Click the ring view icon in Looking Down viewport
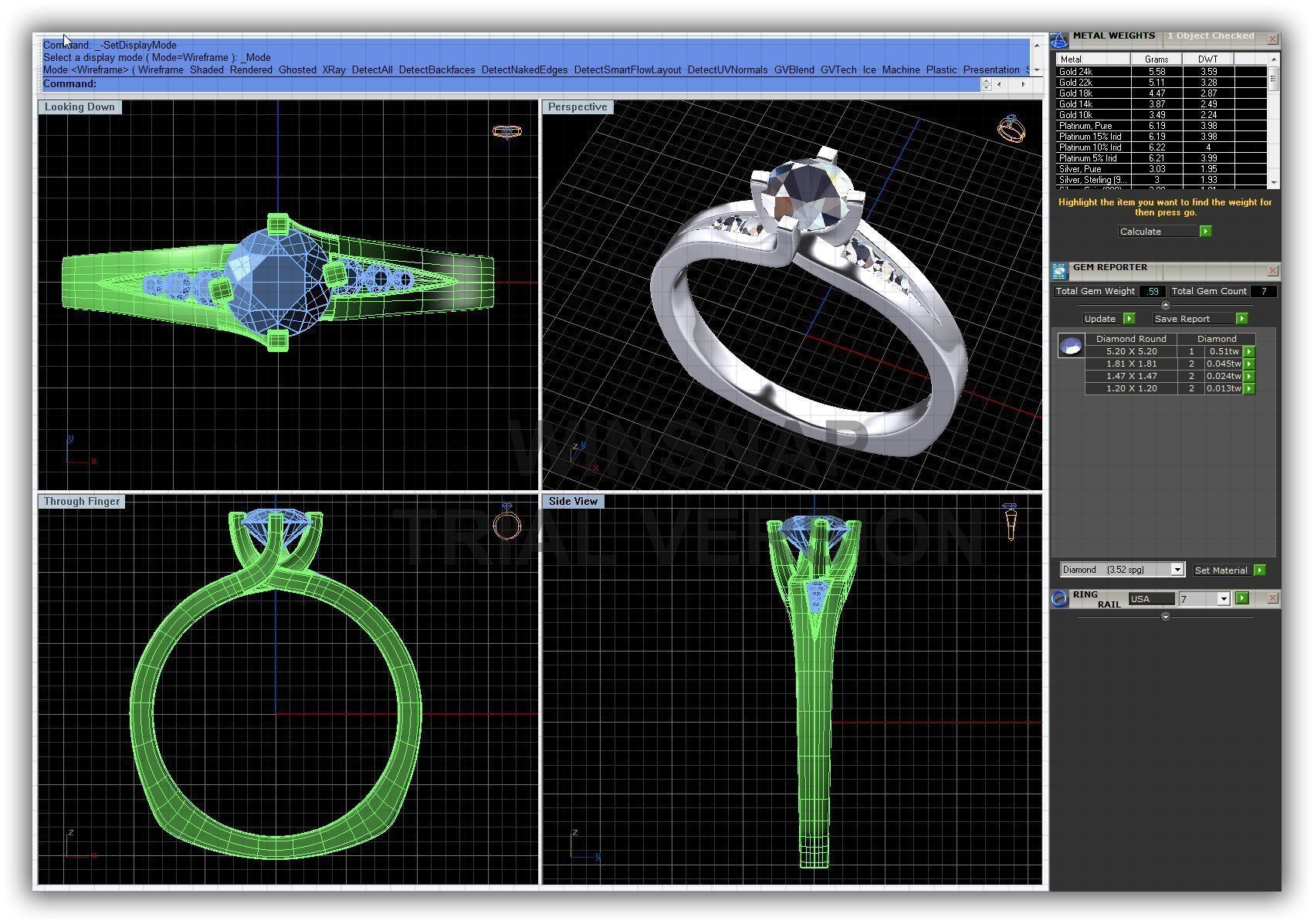 [507, 131]
